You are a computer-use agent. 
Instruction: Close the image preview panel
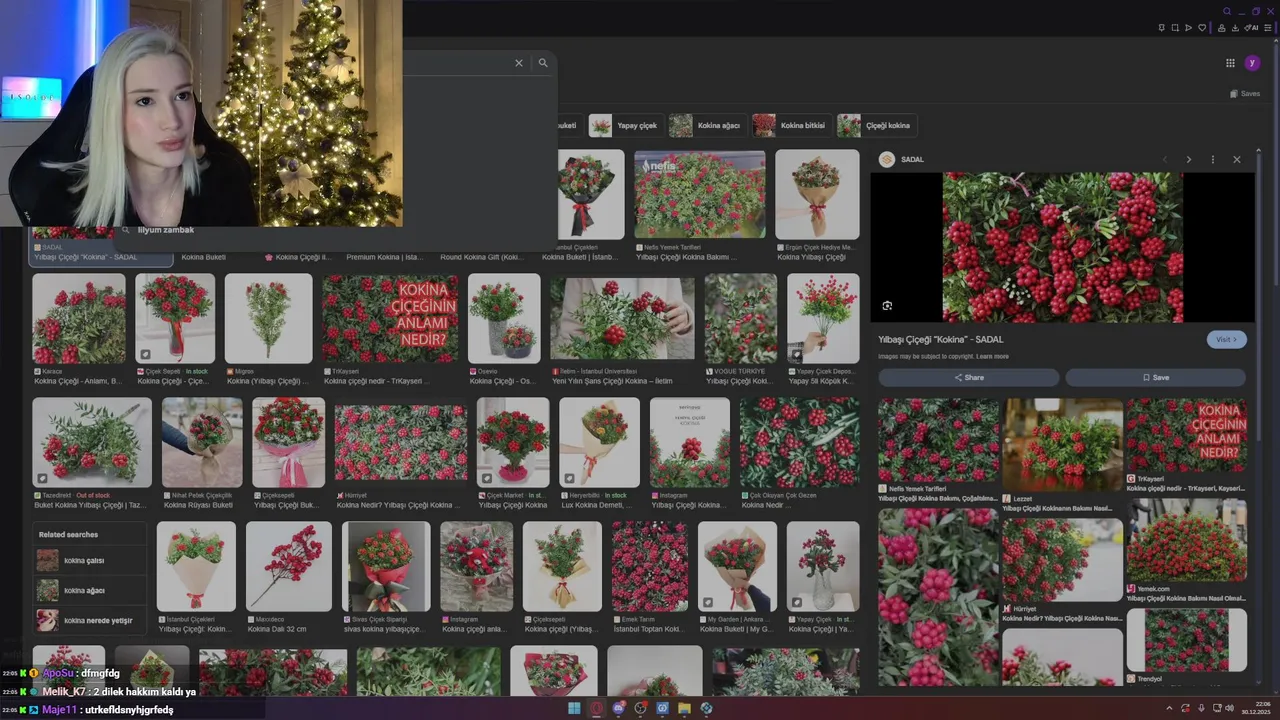tap(1236, 160)
